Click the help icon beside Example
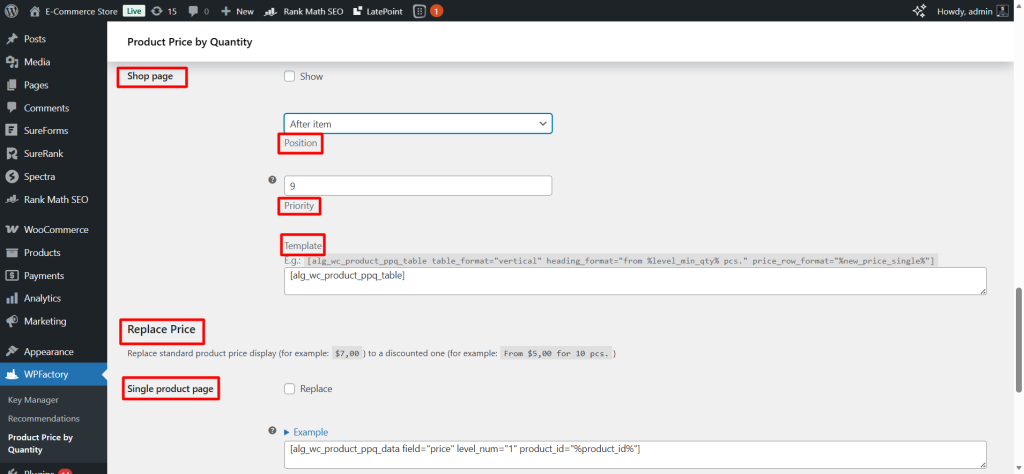This screenshot has width=1024, height=474. pyautogui.click(x=272, y=431)
